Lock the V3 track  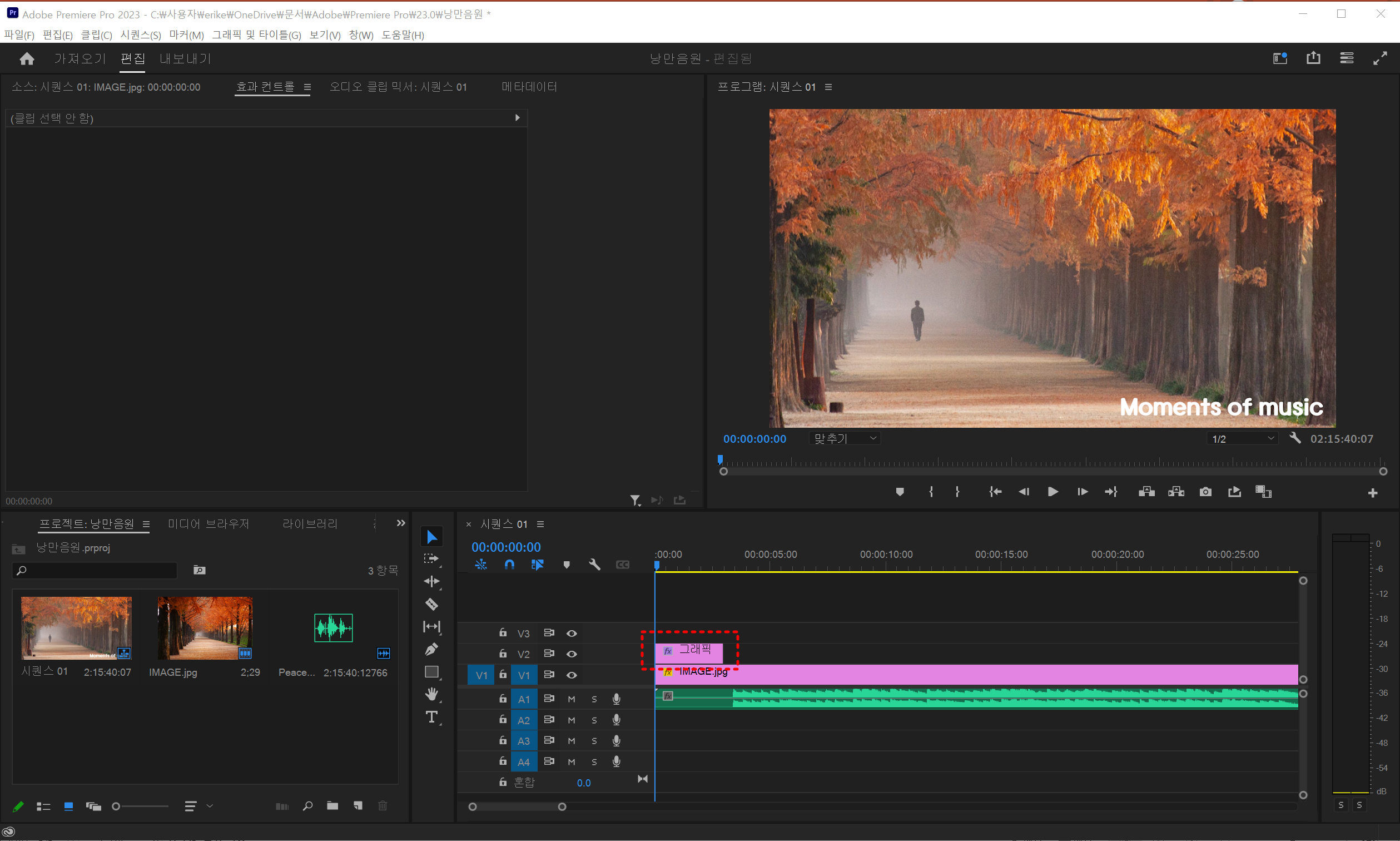coord(503,632)
